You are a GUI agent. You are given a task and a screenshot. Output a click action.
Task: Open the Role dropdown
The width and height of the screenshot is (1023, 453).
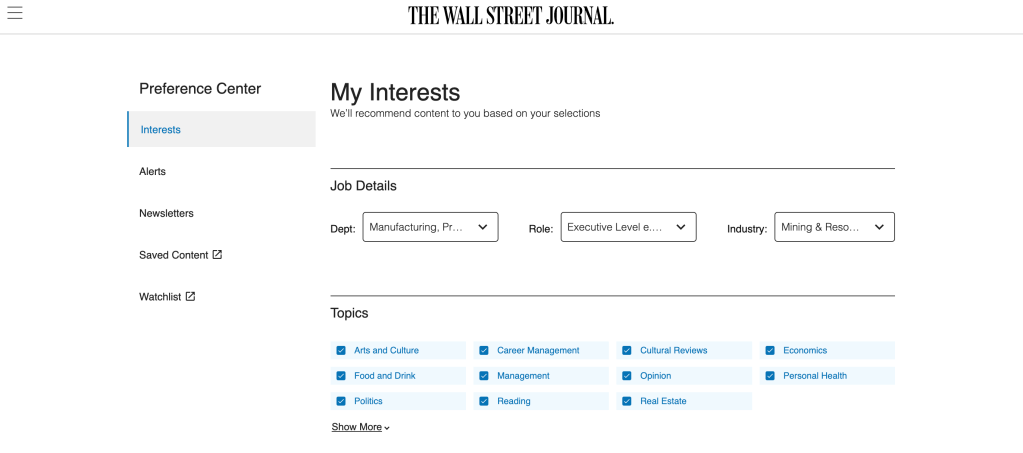point(628,227)
